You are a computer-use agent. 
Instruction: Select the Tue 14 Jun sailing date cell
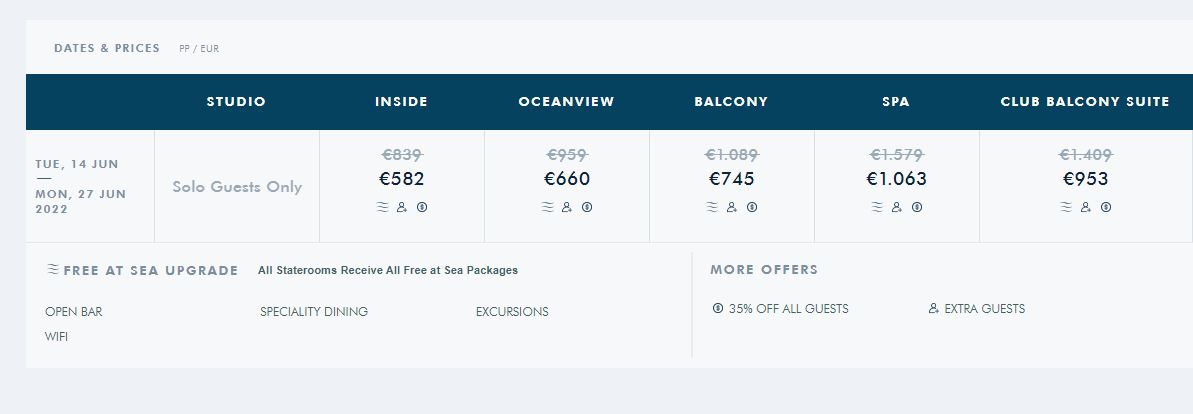tap(90, 186)
